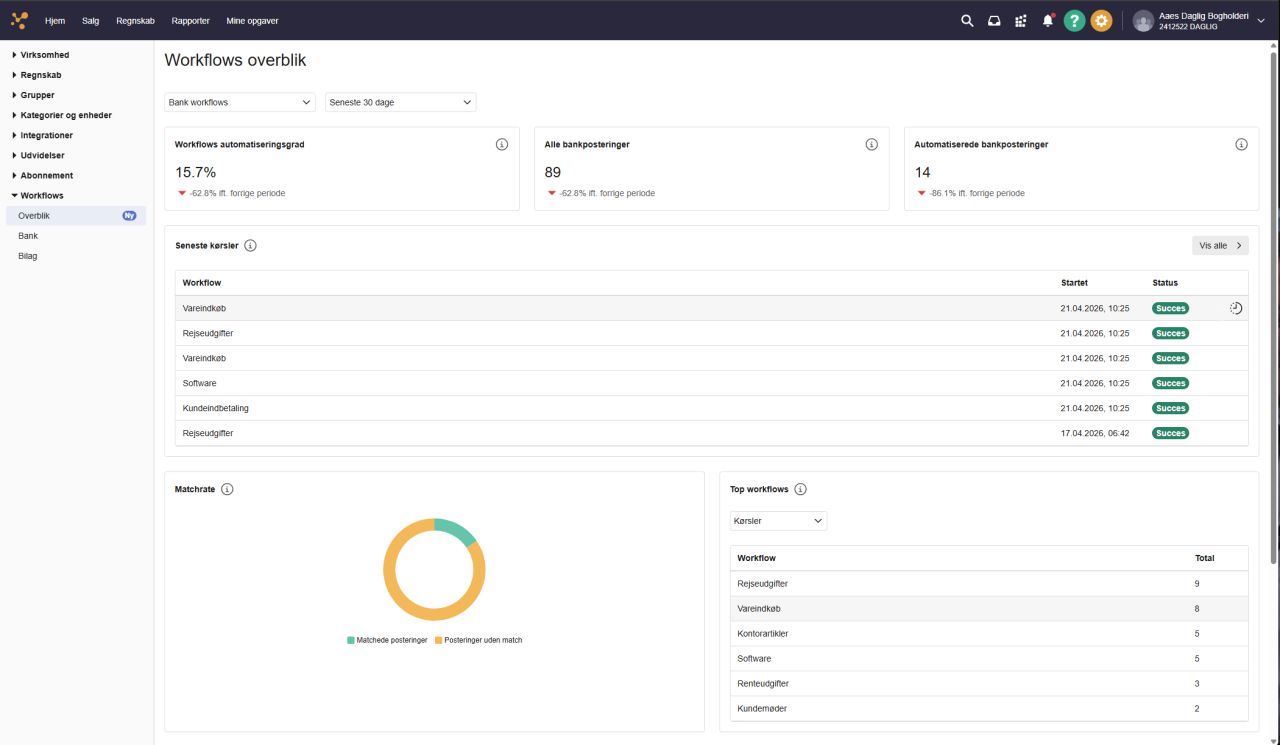Click the Vis alle button
Image resolution: width=1280 pixels, height=745 pixels.
coord(1220,245)
